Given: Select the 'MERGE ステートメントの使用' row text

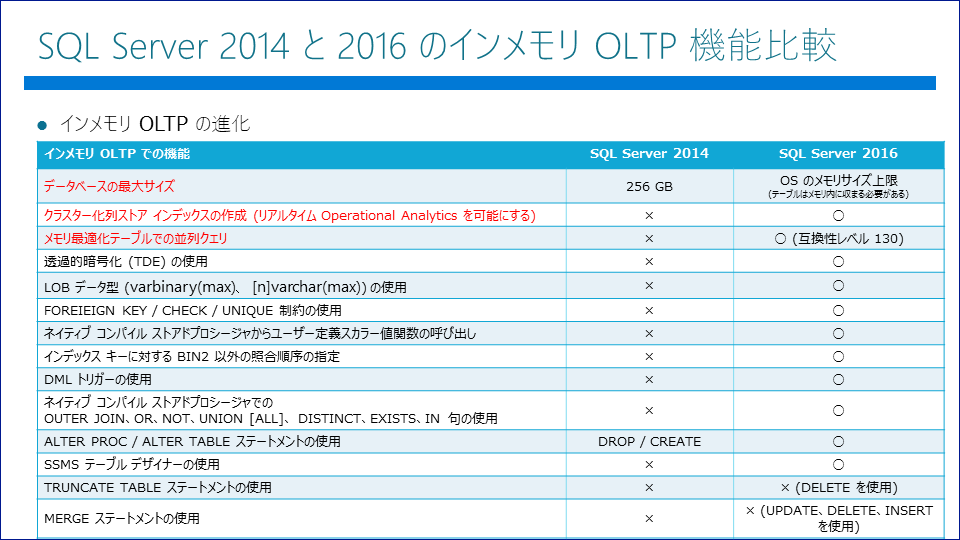Looking at the screenshot, I should click(x=122, y=519).
